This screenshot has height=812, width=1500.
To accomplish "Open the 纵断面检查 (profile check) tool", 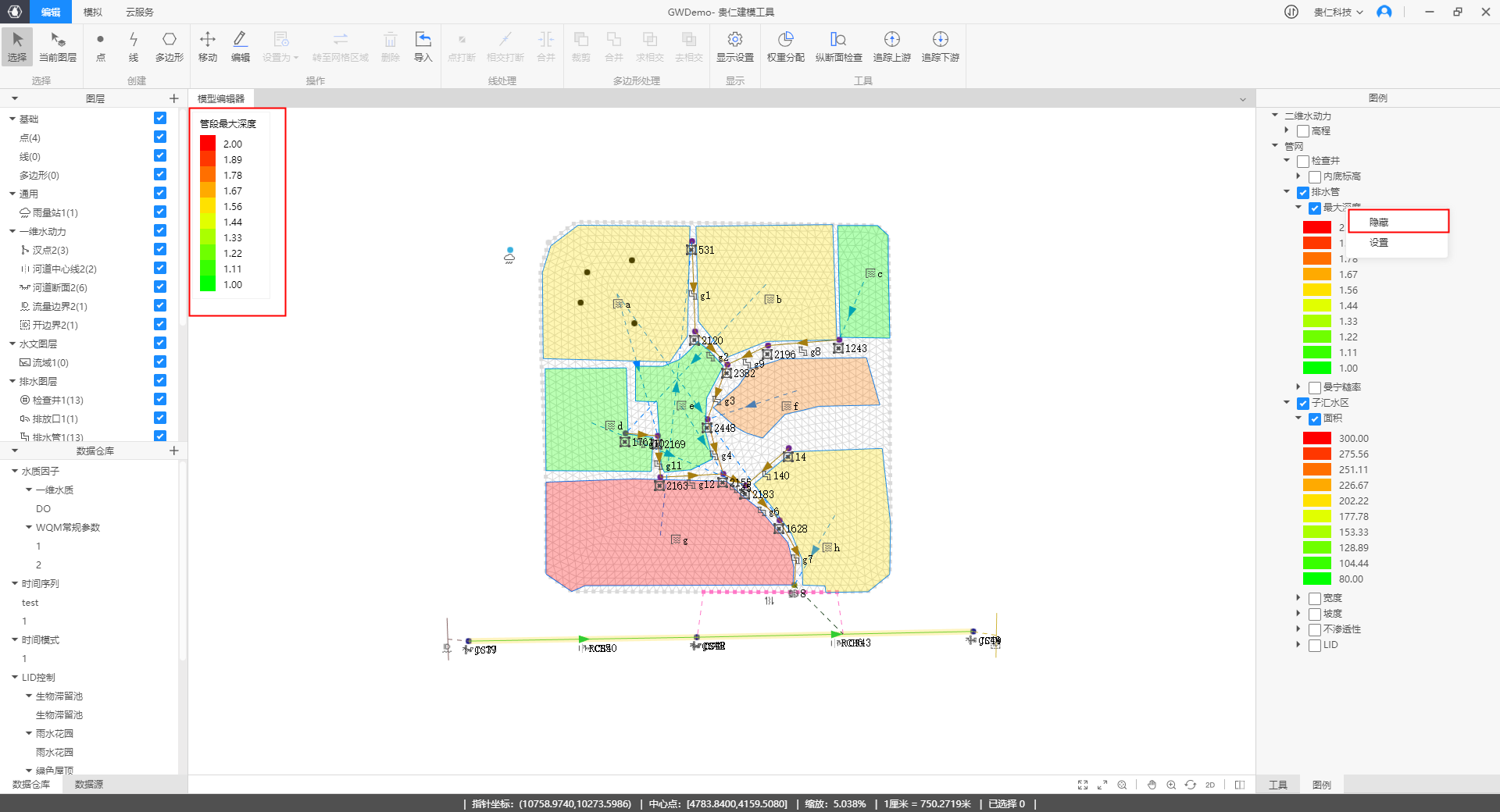I will click(838, 47).
